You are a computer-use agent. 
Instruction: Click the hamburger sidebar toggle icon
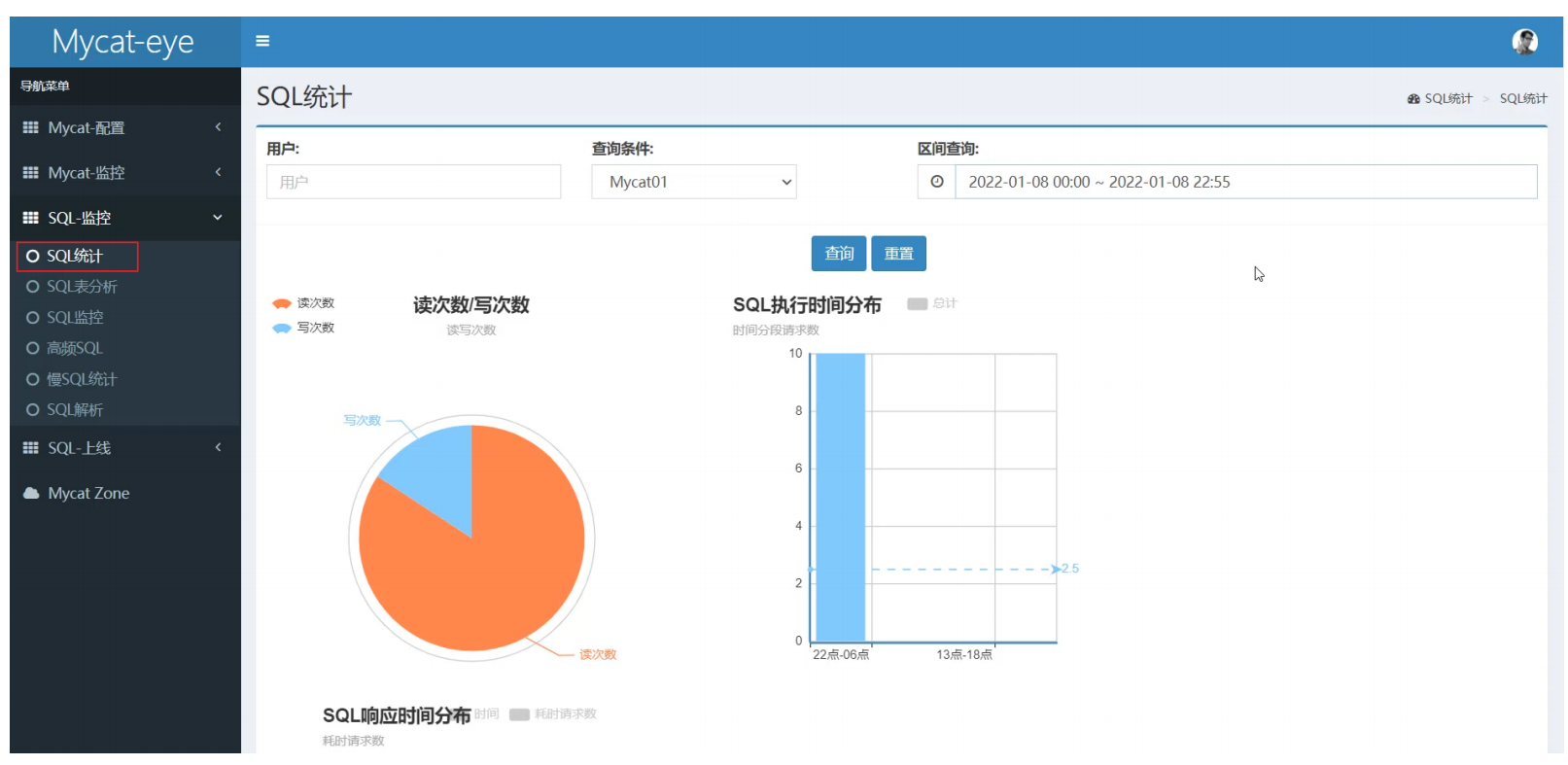[x=262, y=41]
